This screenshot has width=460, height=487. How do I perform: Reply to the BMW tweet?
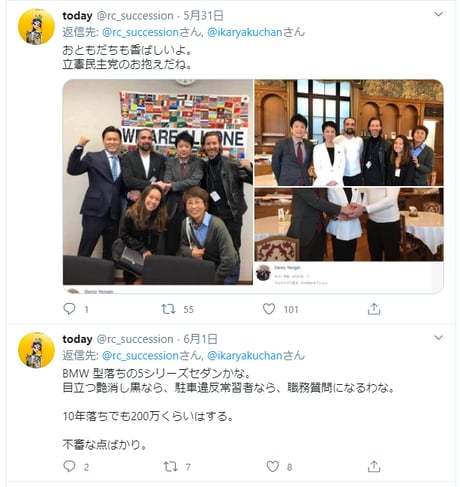pyautogui.click(x=69, y=466)
